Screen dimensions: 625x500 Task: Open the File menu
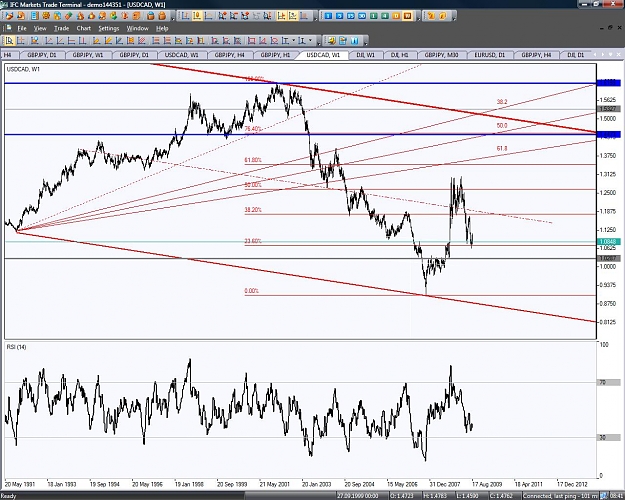pos(22,28)
